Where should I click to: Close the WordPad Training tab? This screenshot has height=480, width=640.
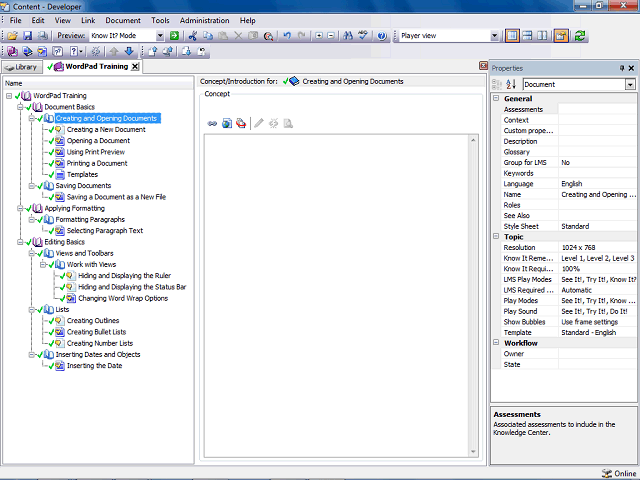135,67
